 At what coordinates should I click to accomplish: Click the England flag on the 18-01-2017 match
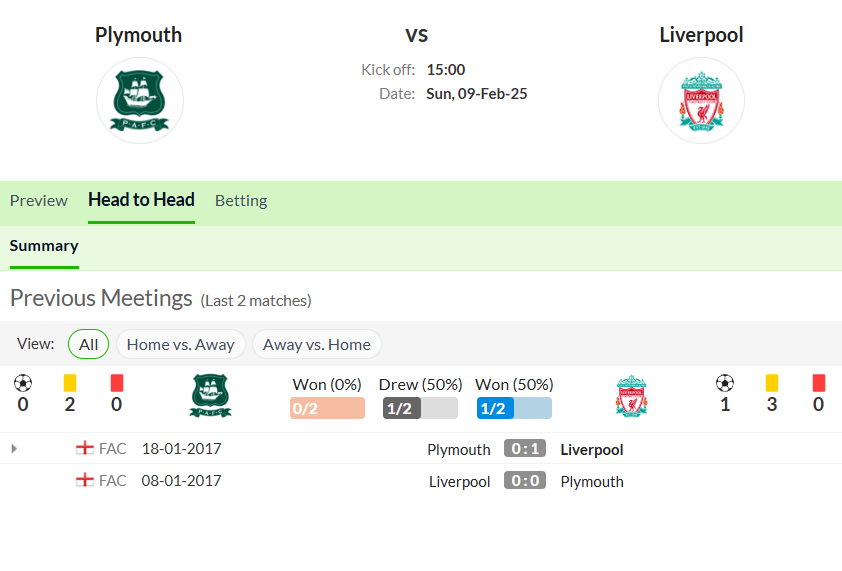pyautogui.click(x=85, y=448)
